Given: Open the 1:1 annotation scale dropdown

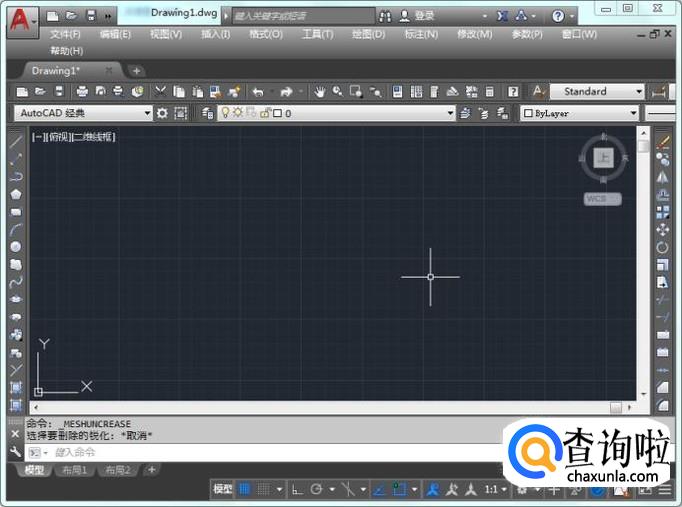Looking at the screenshot, I should [496, 490].
